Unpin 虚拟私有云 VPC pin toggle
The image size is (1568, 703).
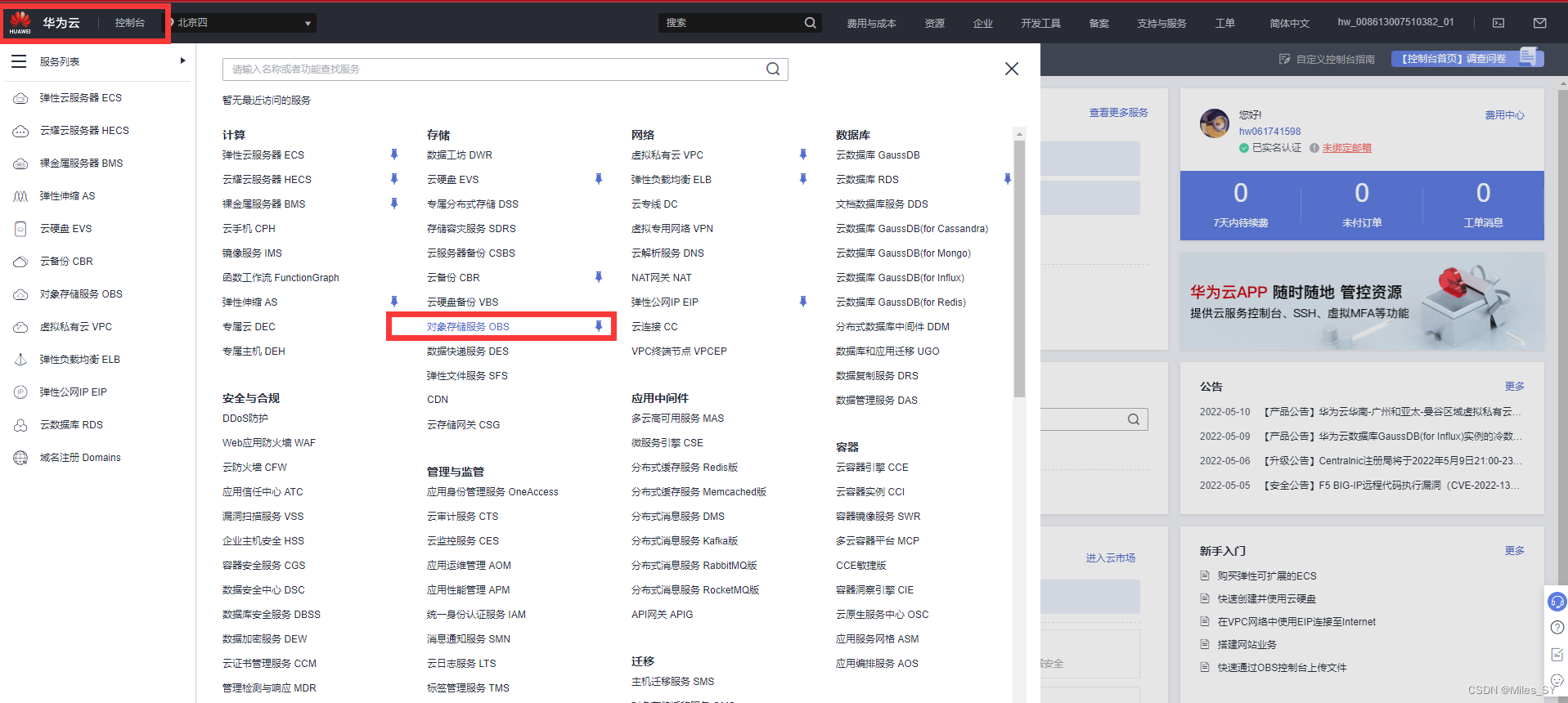pos(803,154)
